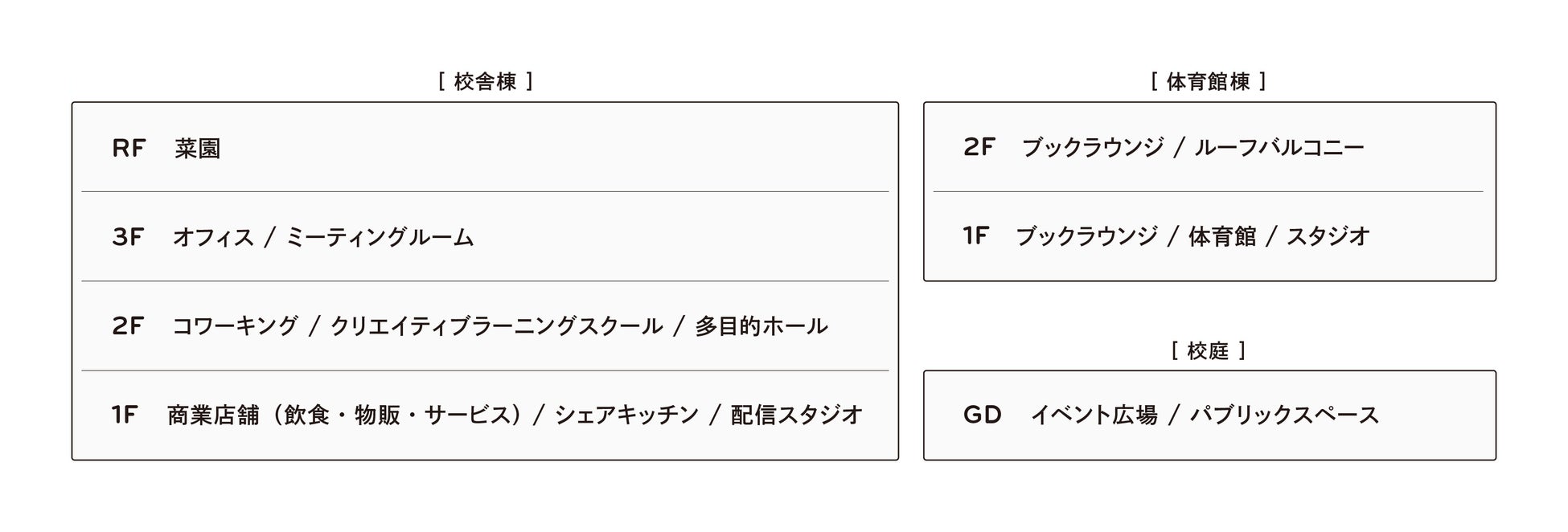Select the GD label in 校庭 box

pos(982,415)
